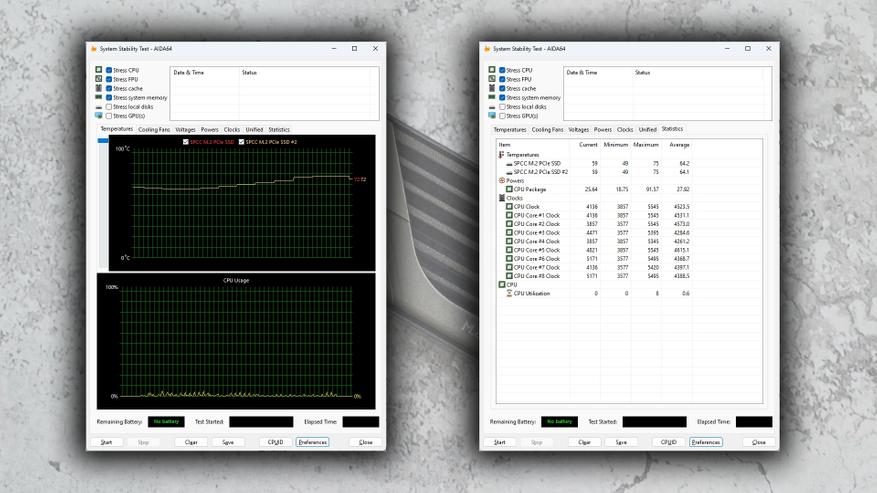Open the Unified tab in right window
Image resolution: width=877 pixels, height=493 pixels.
(x=647, y=129)
